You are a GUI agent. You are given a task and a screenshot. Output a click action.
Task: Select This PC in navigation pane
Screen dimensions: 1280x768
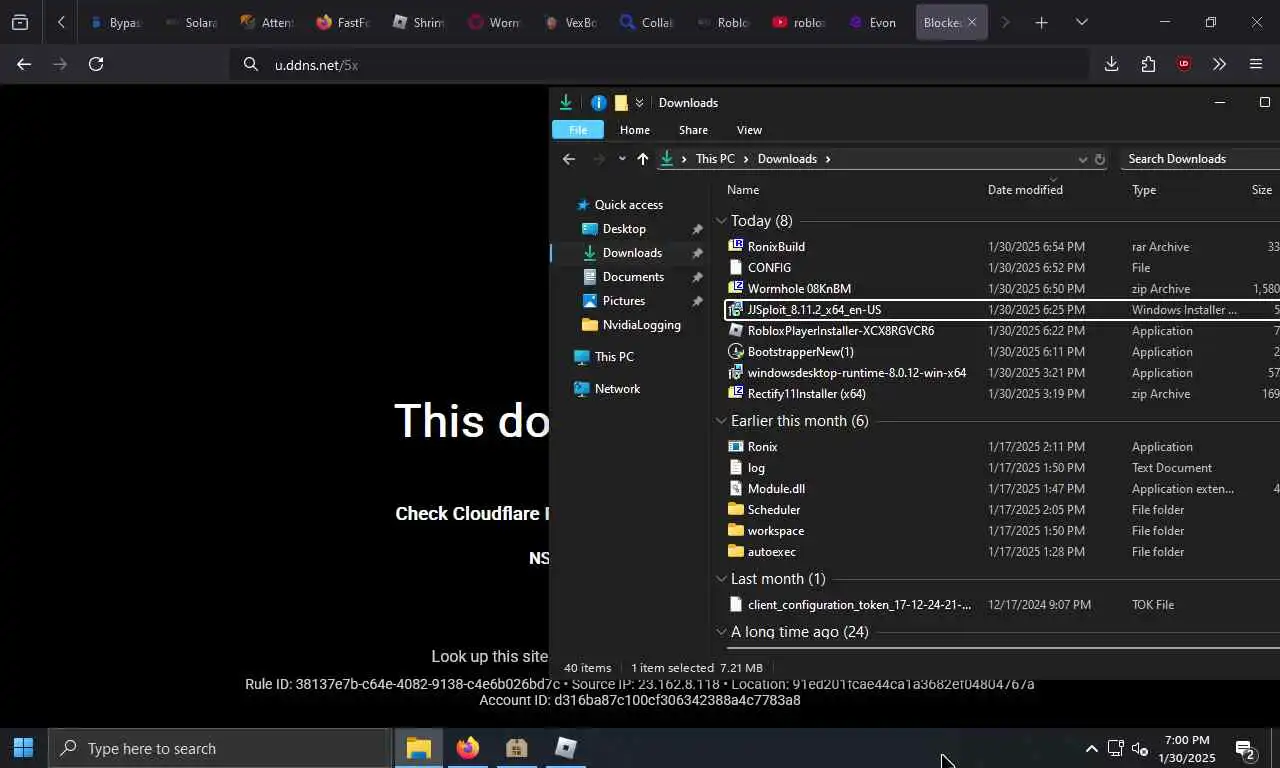pos(614,357)
